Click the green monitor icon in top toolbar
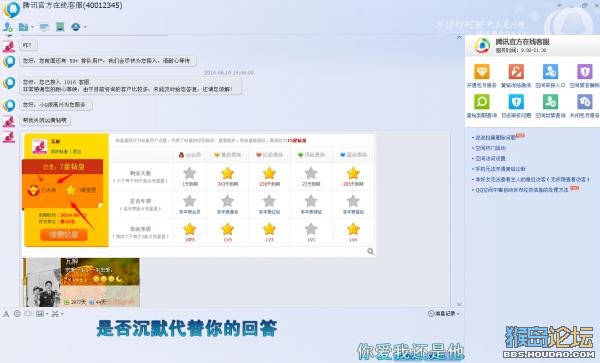600x363 pixels. tap(60, 27)
